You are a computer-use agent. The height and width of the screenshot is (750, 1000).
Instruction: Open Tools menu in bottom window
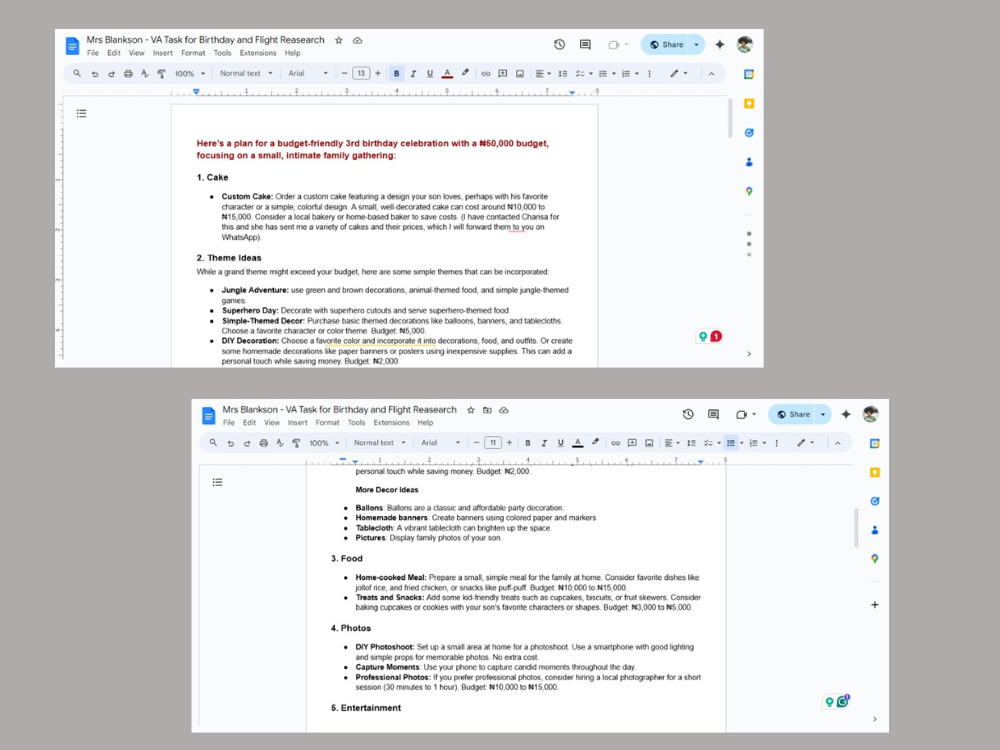(356, 422)
